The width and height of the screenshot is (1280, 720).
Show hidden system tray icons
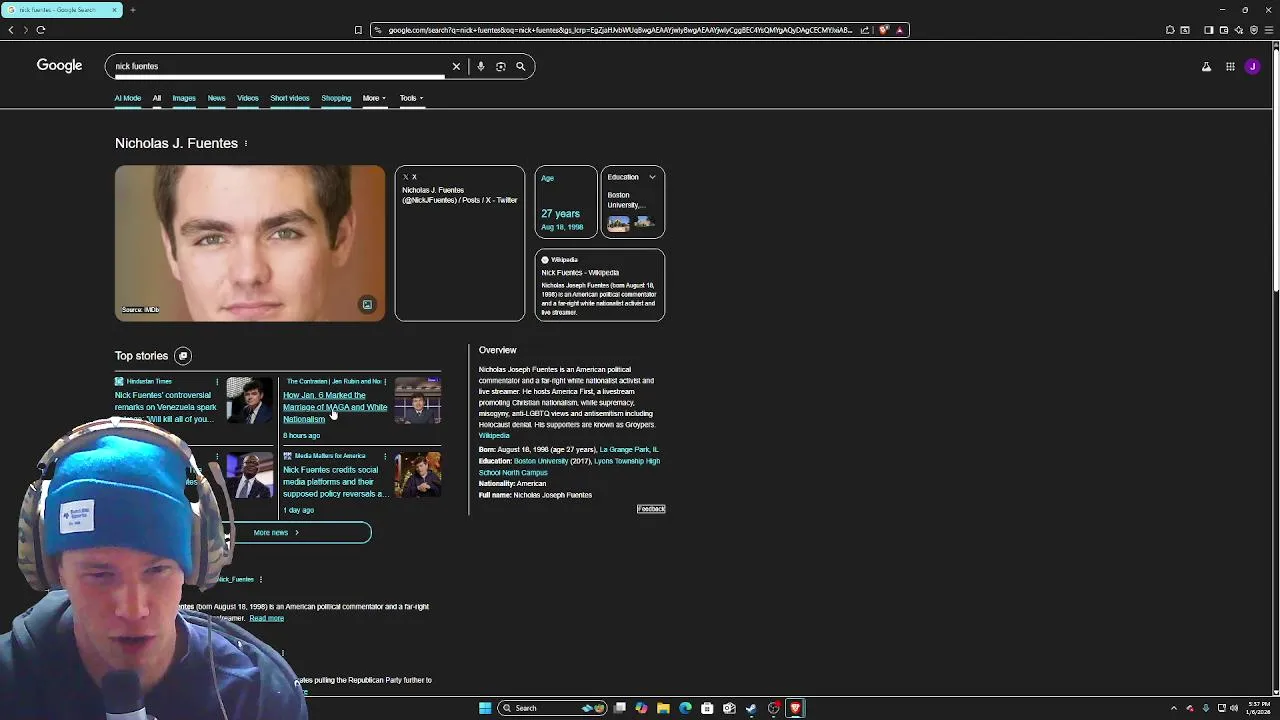point(1174,708)
